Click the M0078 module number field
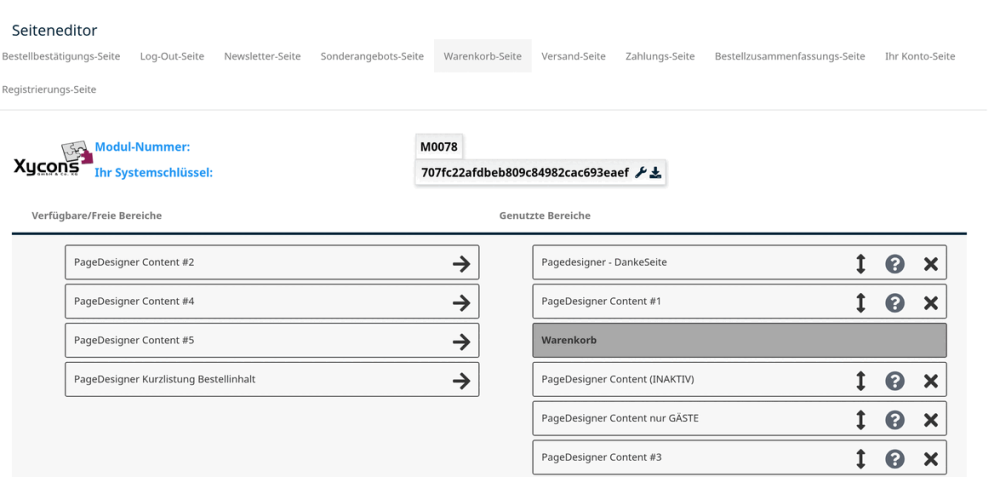The width and height of the screenshot is (1000, 477). [439, 147]
